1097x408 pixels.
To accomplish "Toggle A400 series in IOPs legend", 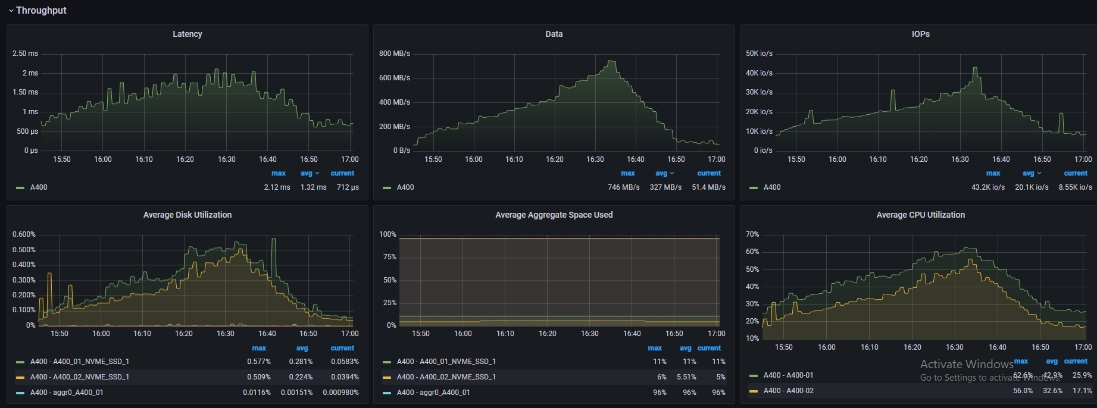I will [x=772, y=188].
